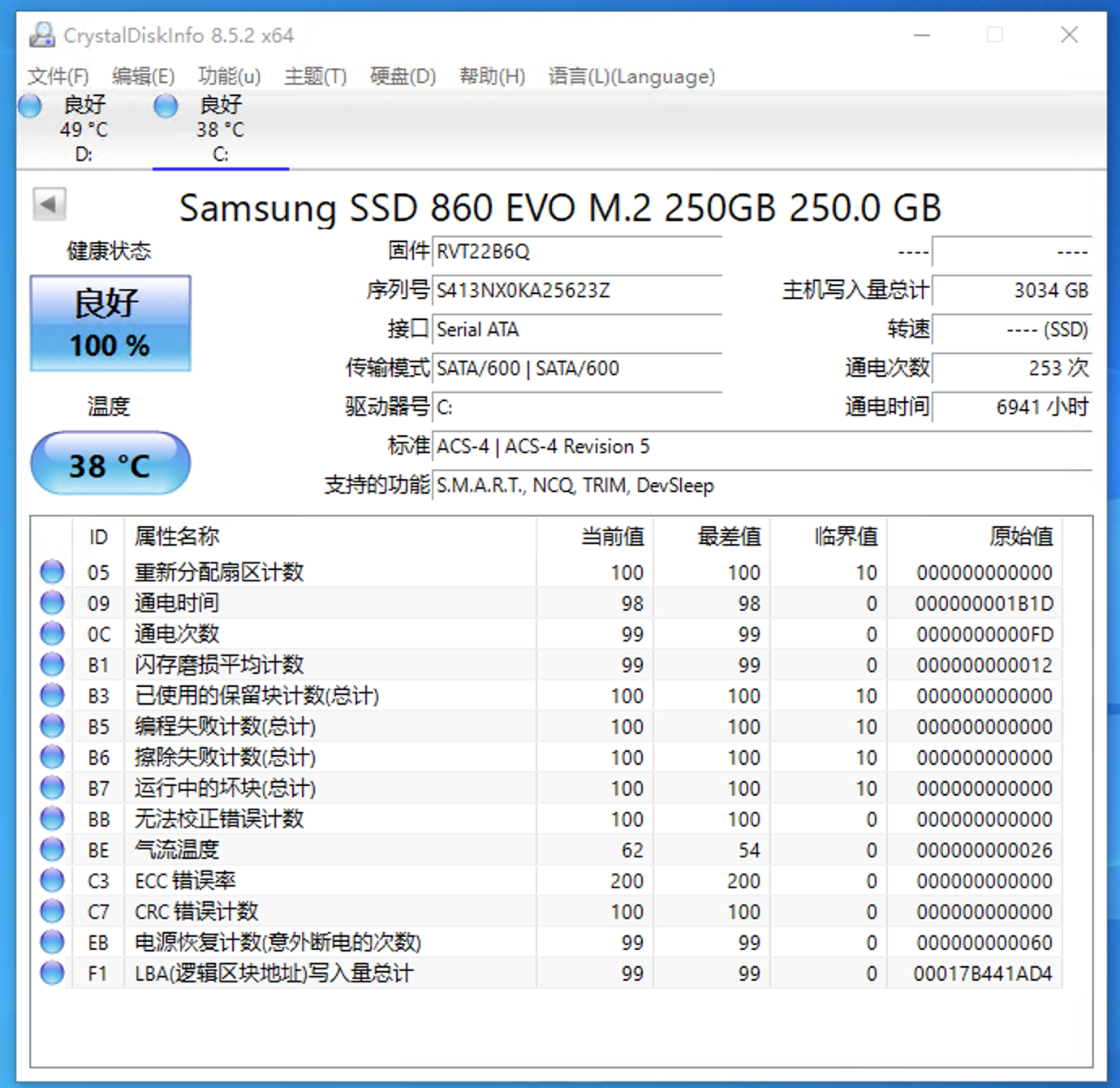Image resolution: width=1120 pixels, height=1088 pixels.
Task: Click status orb for F1 LBA row
Action: point(52,973)
